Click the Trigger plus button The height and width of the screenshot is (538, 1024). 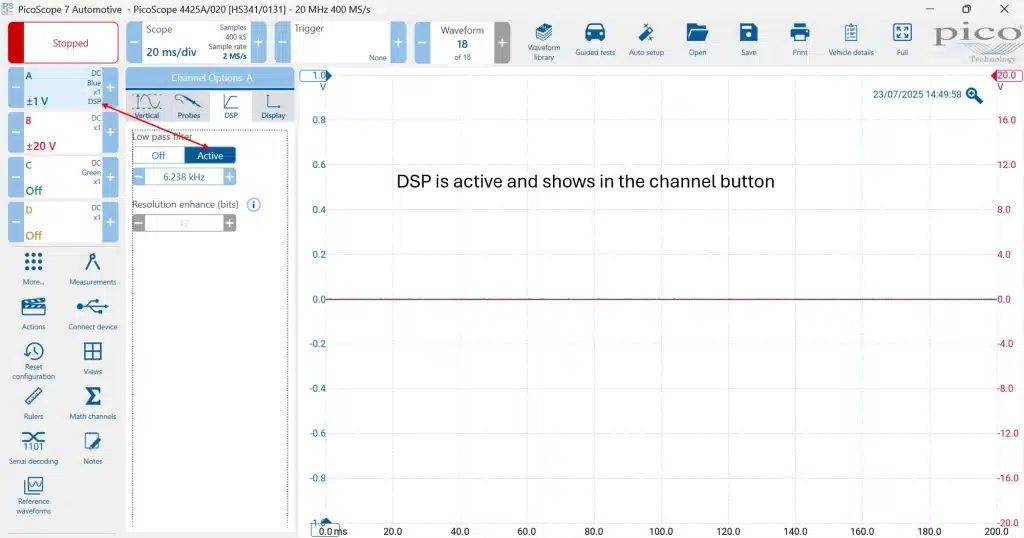398,42
